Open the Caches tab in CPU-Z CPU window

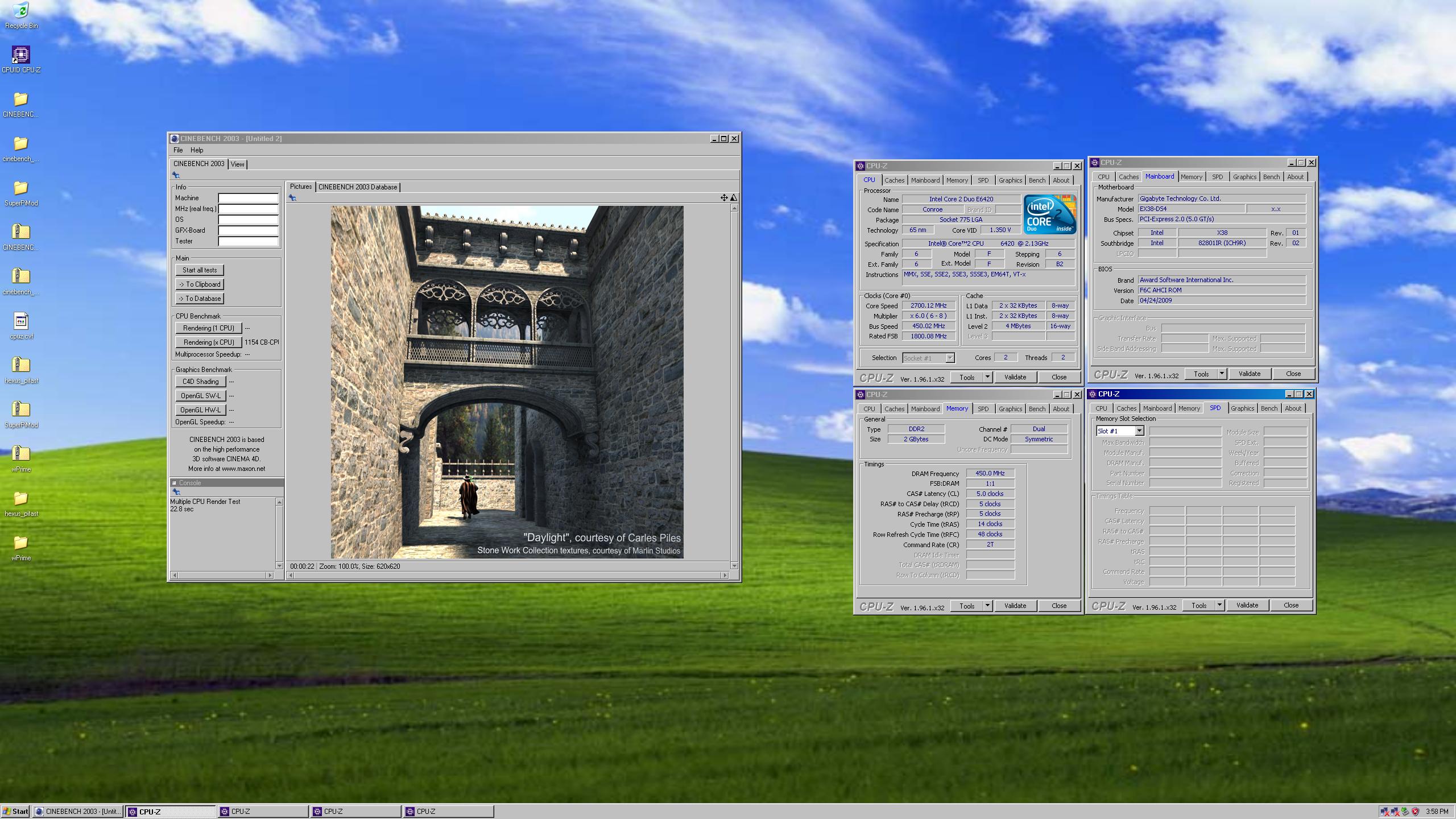pyautogui.click(x=894, y=180)
